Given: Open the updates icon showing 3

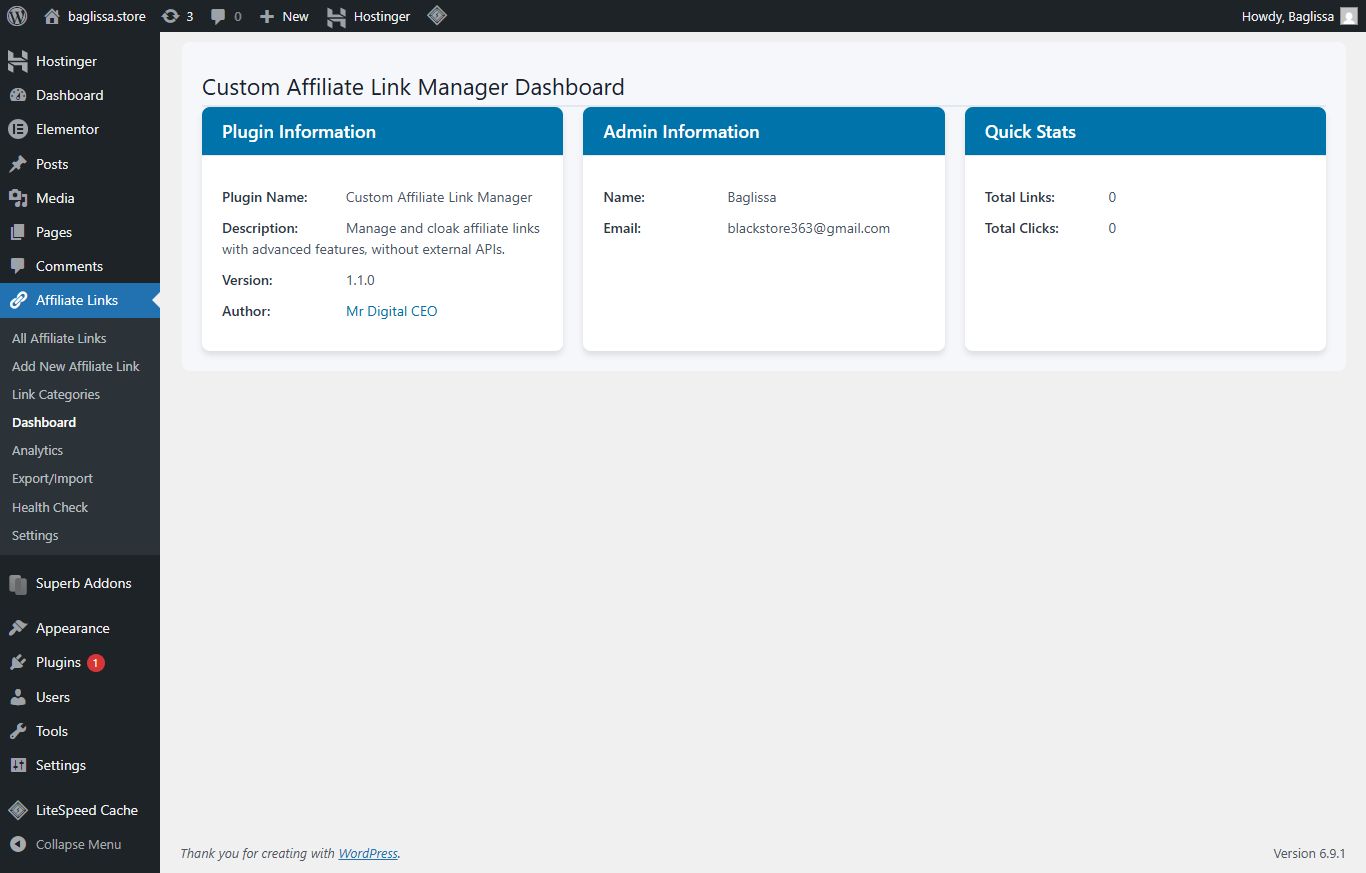Looking at the screenshot, I should [177, 16].
